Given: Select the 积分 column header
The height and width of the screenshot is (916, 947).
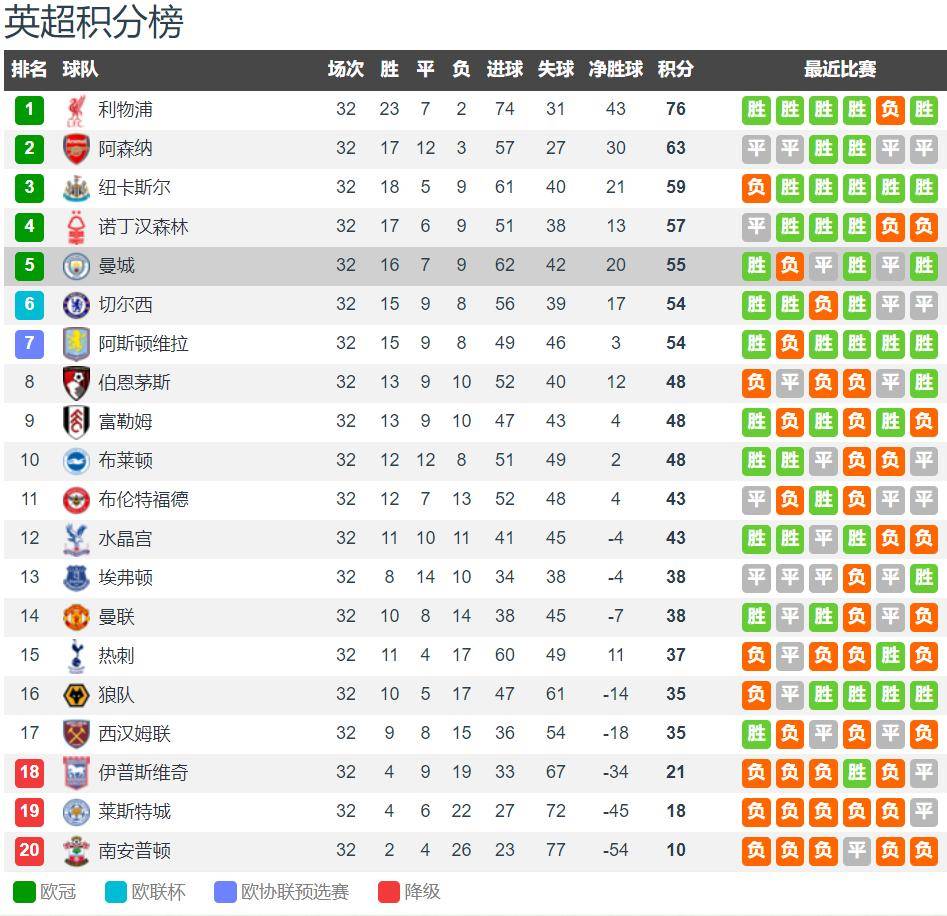Looking at the screenshot, I should (x=675, y=69).
